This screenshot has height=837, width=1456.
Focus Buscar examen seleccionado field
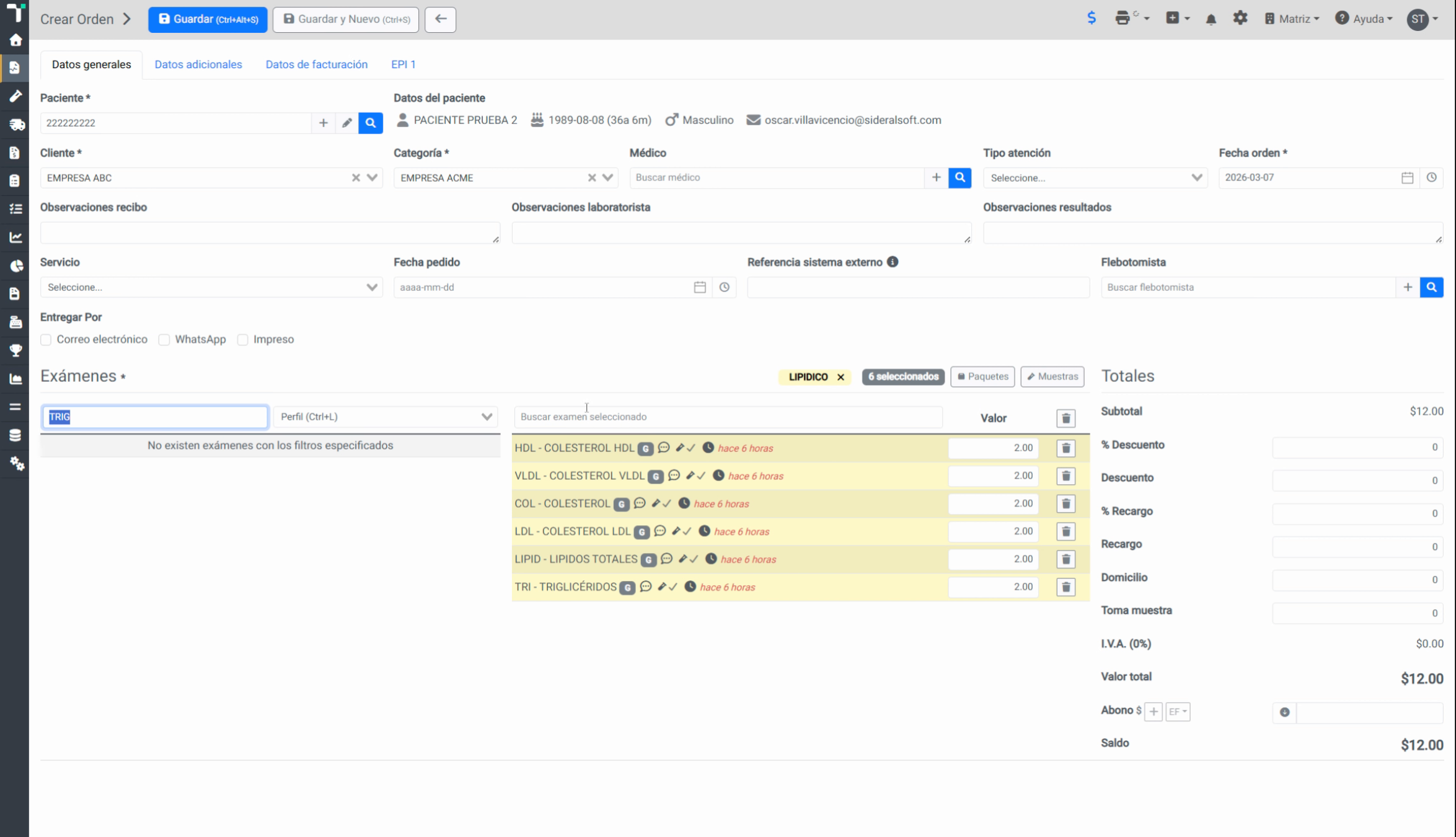pos(728,417)
